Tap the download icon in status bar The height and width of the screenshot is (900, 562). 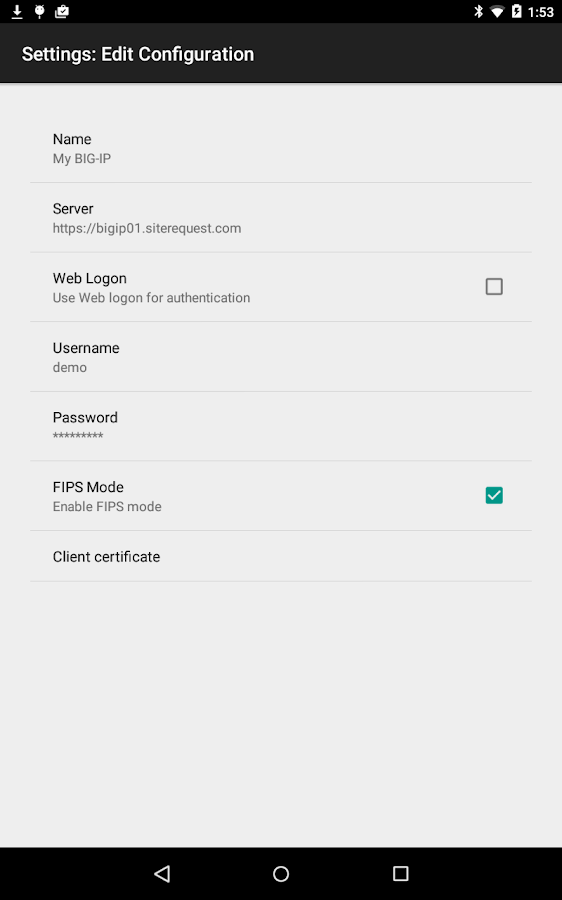pyautogui.click(x=17, y=11)
